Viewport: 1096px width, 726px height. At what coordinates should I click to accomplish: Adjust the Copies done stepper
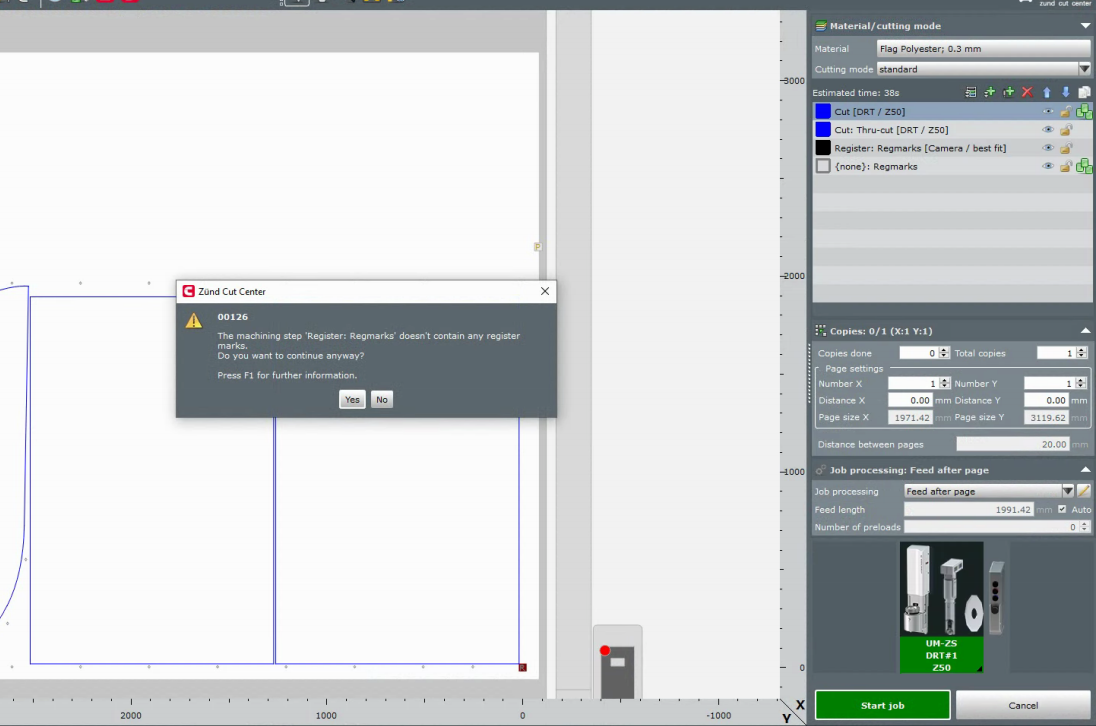(944, 353)
